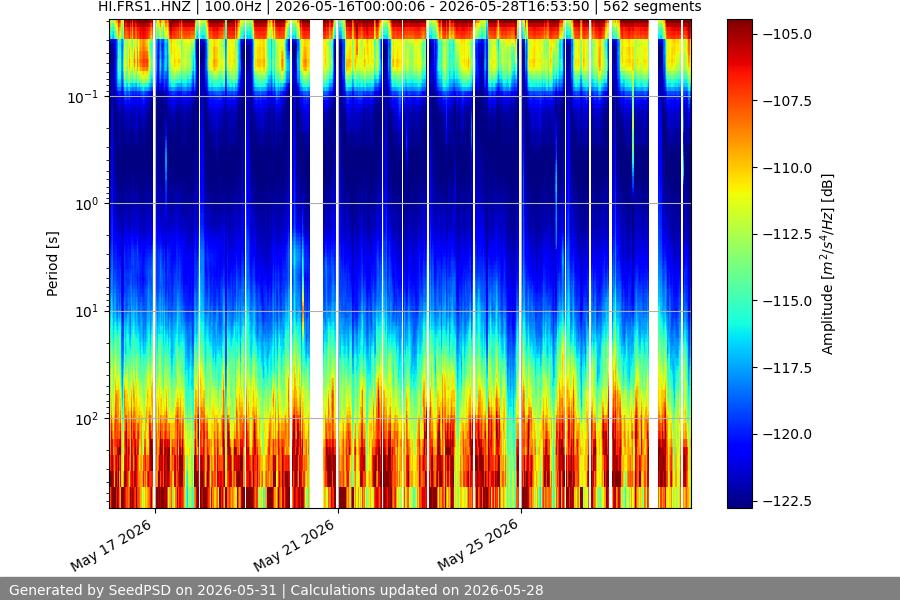Click the 'May 21 2026' x-axis label
Image resolution: width=900 pixels, height=600 pixels.
[x=295, y=545]
